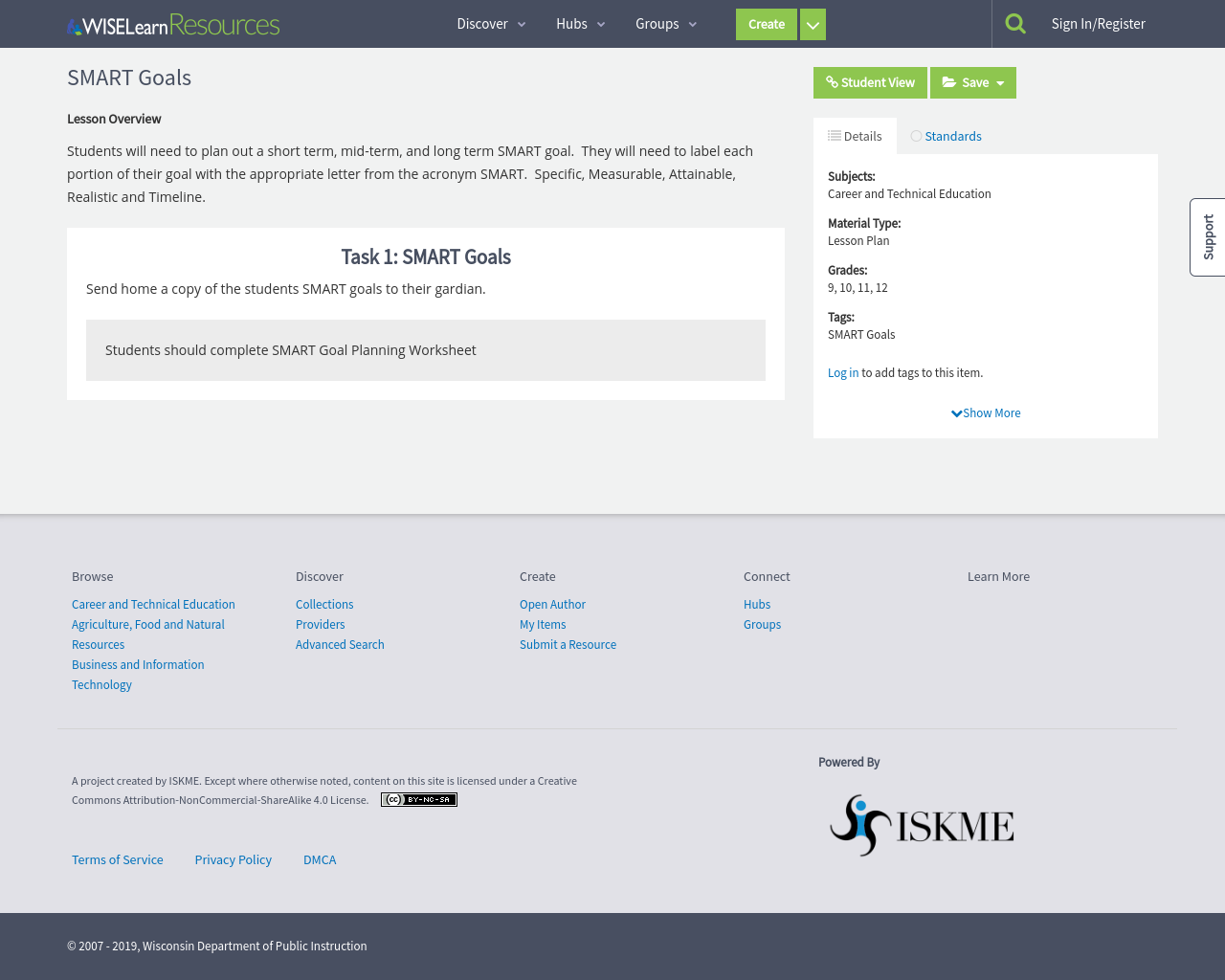Viewport: 1225px width, 980px height.
Task: Click the Support tab on the right edge
Action: point(1208,237)
